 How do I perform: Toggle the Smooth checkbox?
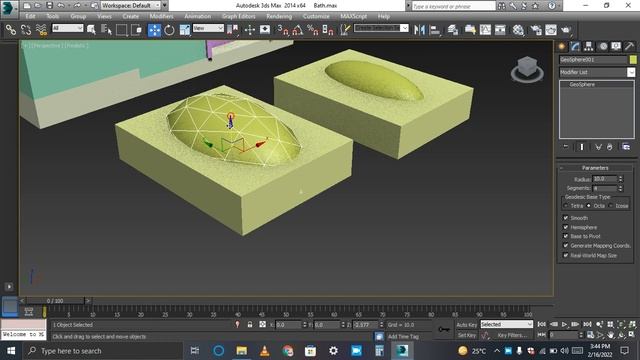[x=566, y=218]
